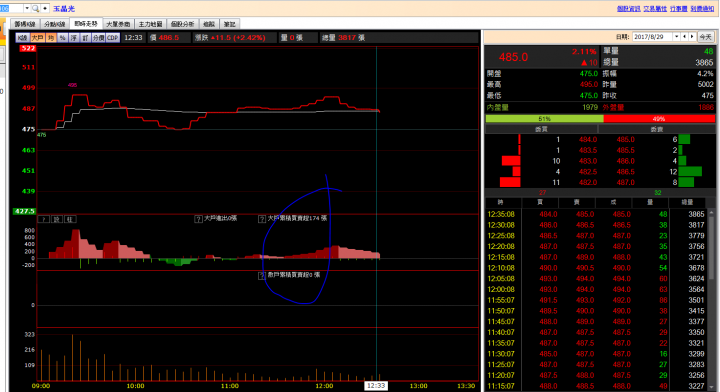Click the last link in the top-right link row

[702, 9]
